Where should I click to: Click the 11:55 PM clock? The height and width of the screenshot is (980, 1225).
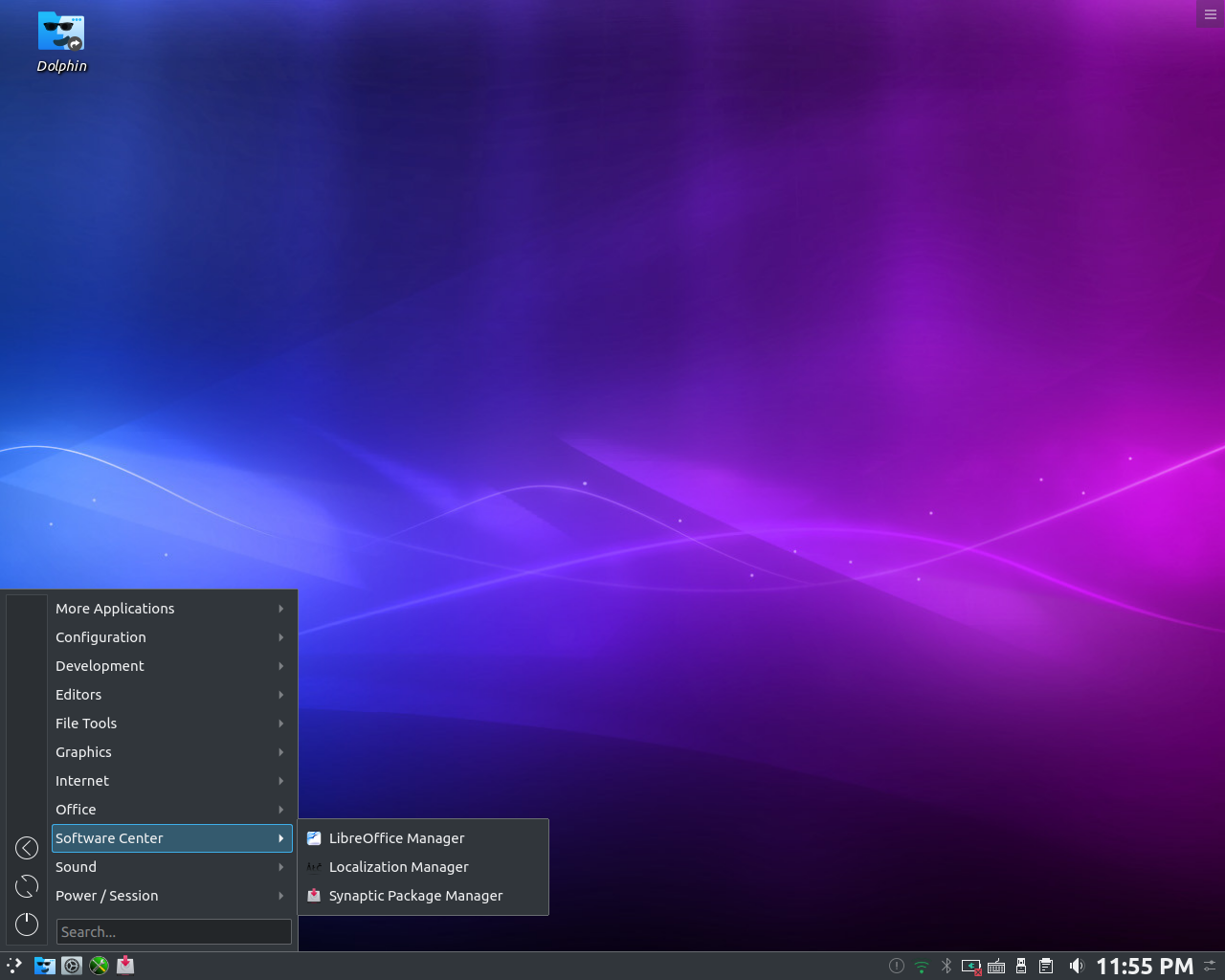pyautogui.click(x=1145, y=966)
